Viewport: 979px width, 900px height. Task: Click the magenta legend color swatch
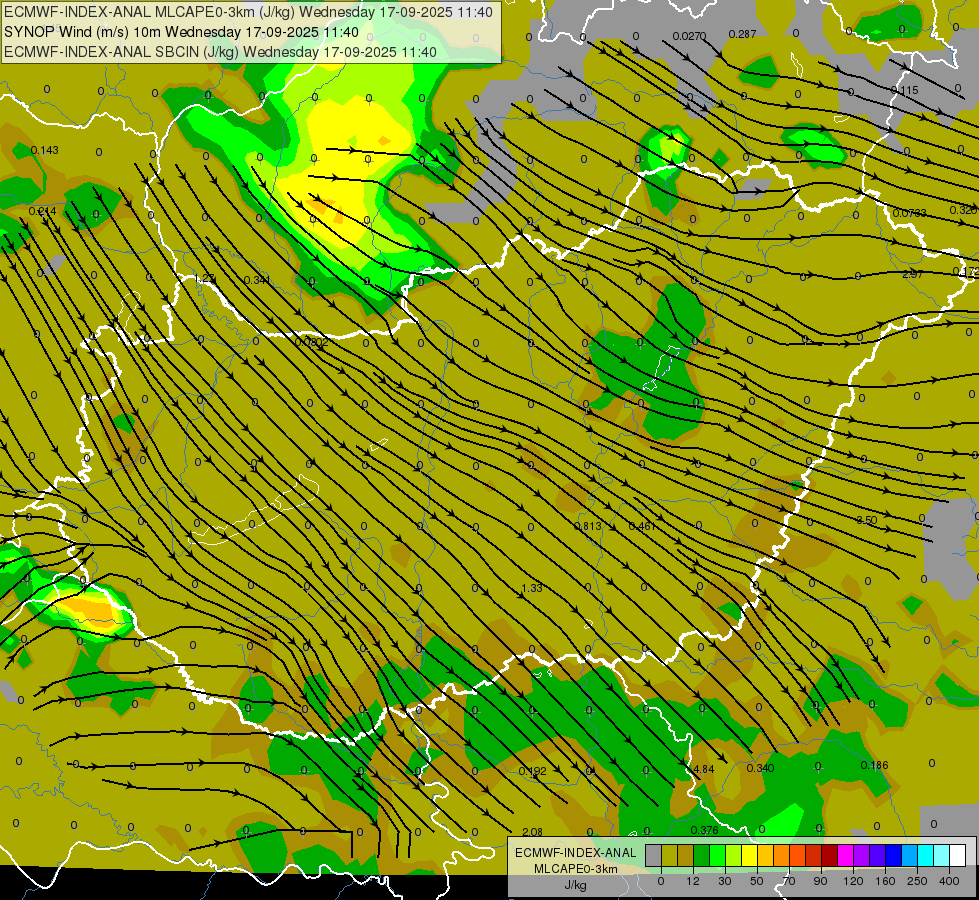pos(845,856)
